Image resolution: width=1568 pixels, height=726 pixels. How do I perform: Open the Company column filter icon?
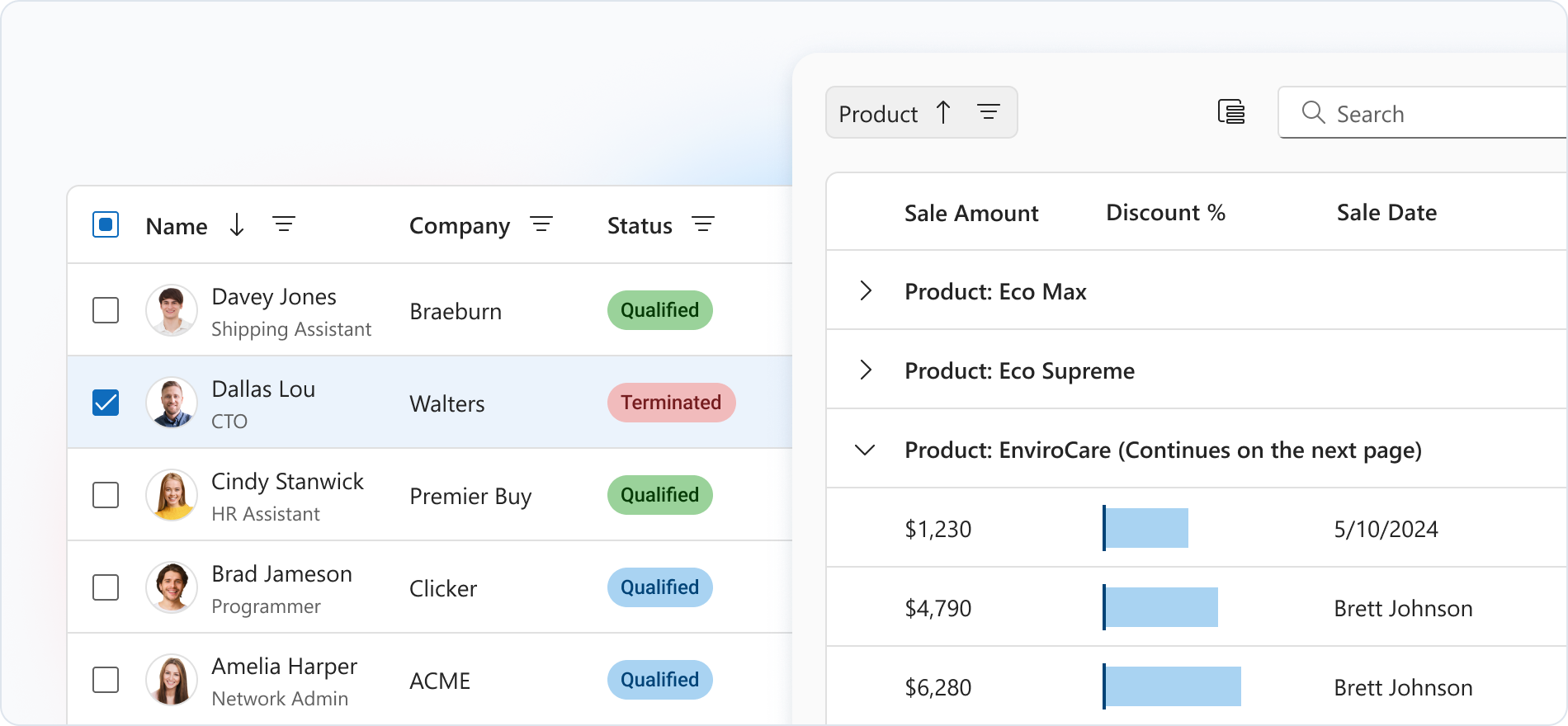tap(541, 224)
